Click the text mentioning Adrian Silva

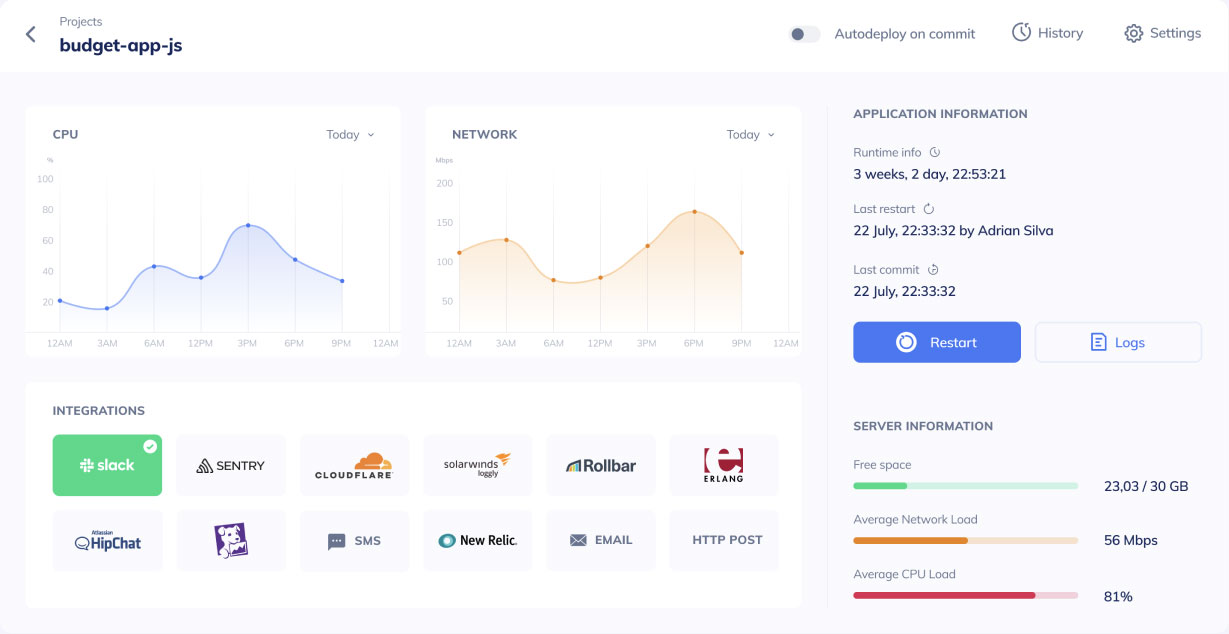pyautogui.click(x=953, y=230)
